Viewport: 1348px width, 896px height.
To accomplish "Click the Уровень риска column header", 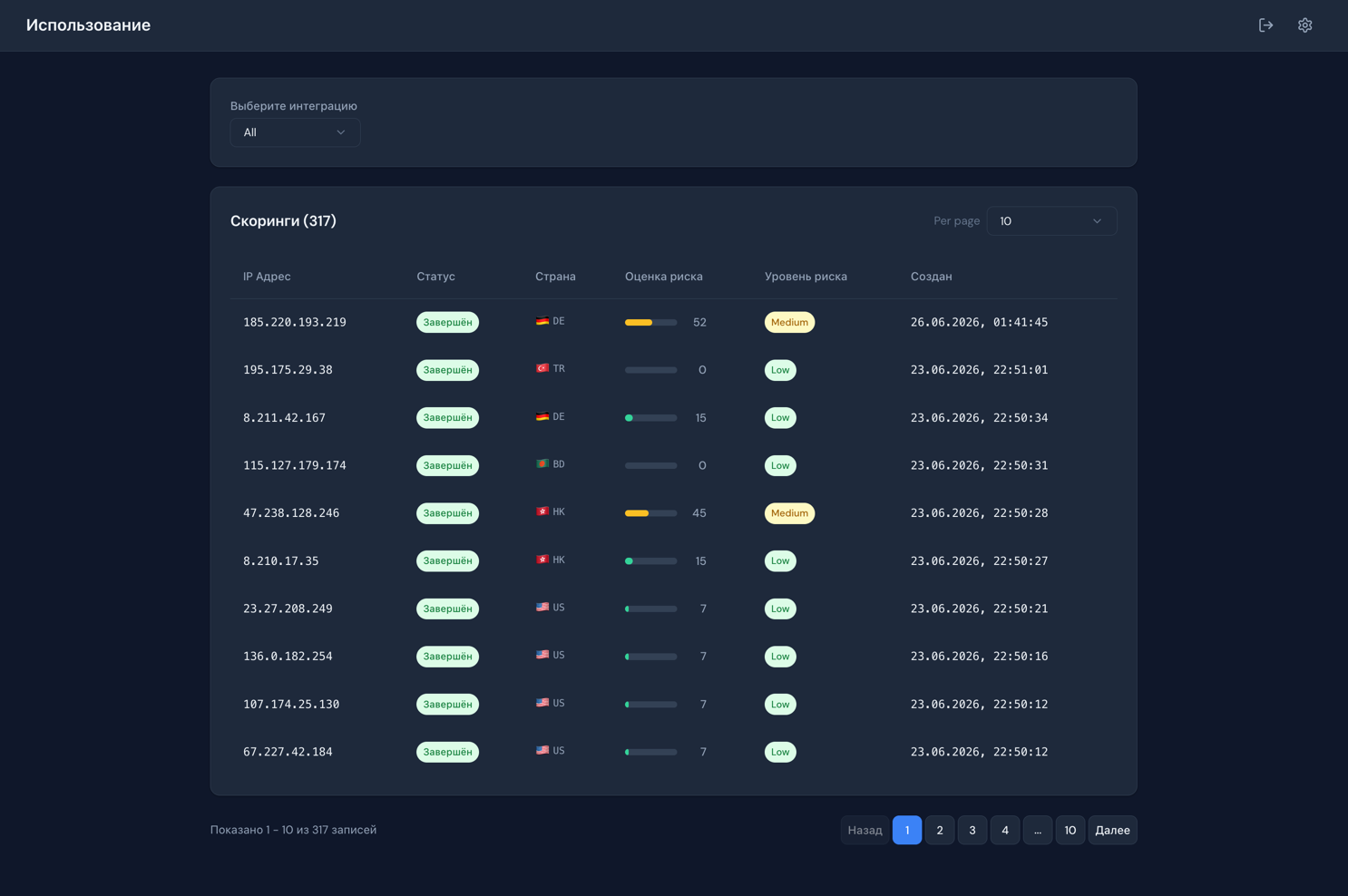I will tap(806, 277).
